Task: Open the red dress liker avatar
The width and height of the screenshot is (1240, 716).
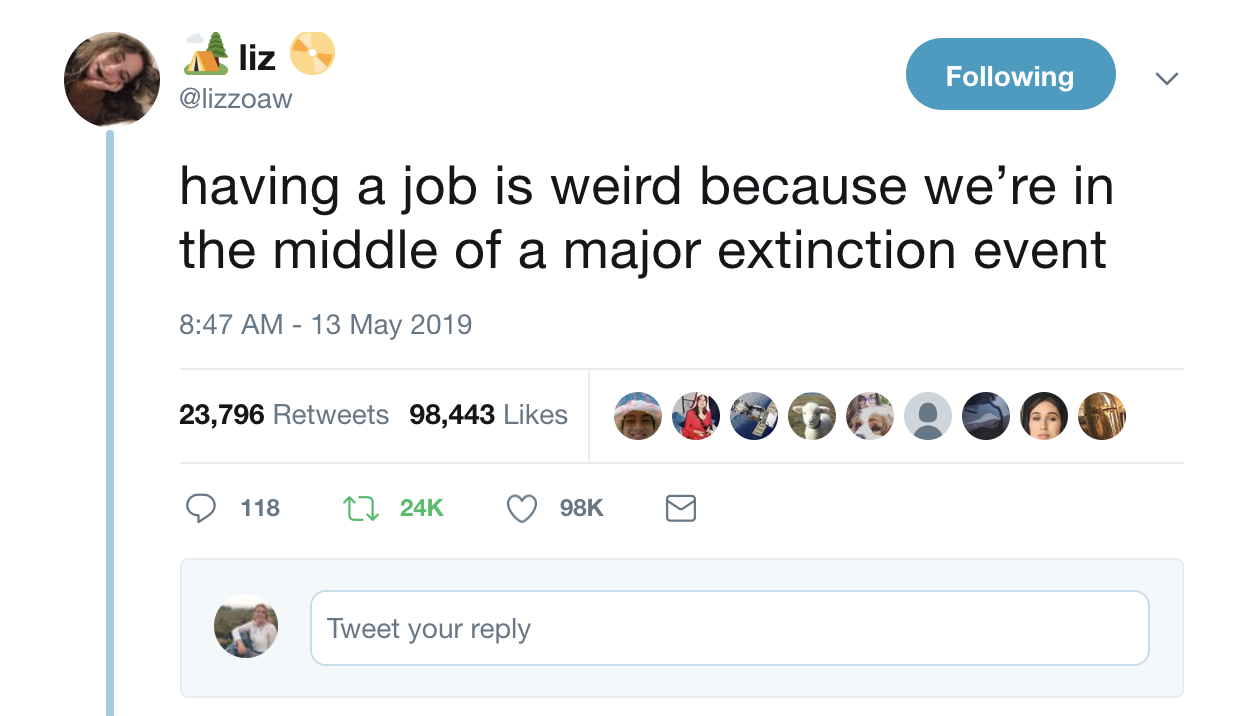Action: (696, 415)
